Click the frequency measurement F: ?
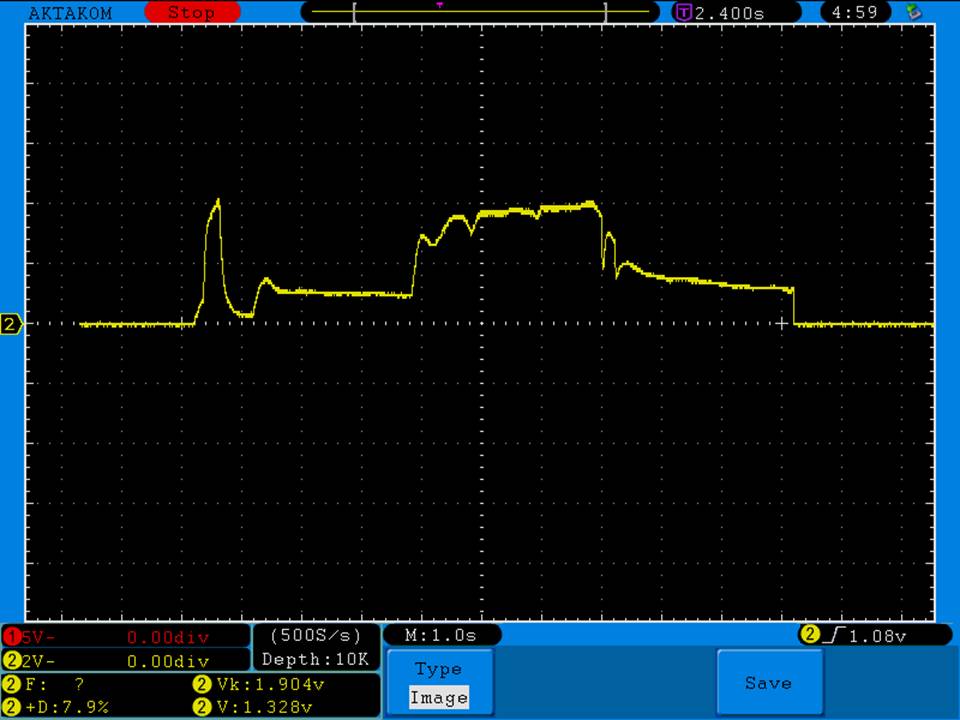Viewport: 960px width, 720px height. click(x=55, y=684)
